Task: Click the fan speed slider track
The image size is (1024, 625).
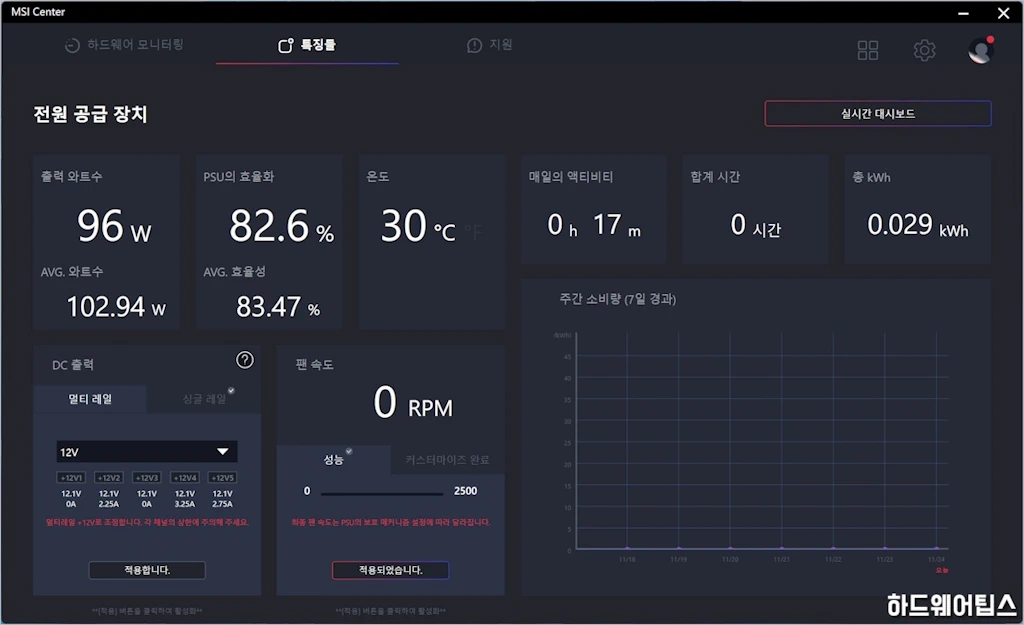Action: [x=382, y=494]
